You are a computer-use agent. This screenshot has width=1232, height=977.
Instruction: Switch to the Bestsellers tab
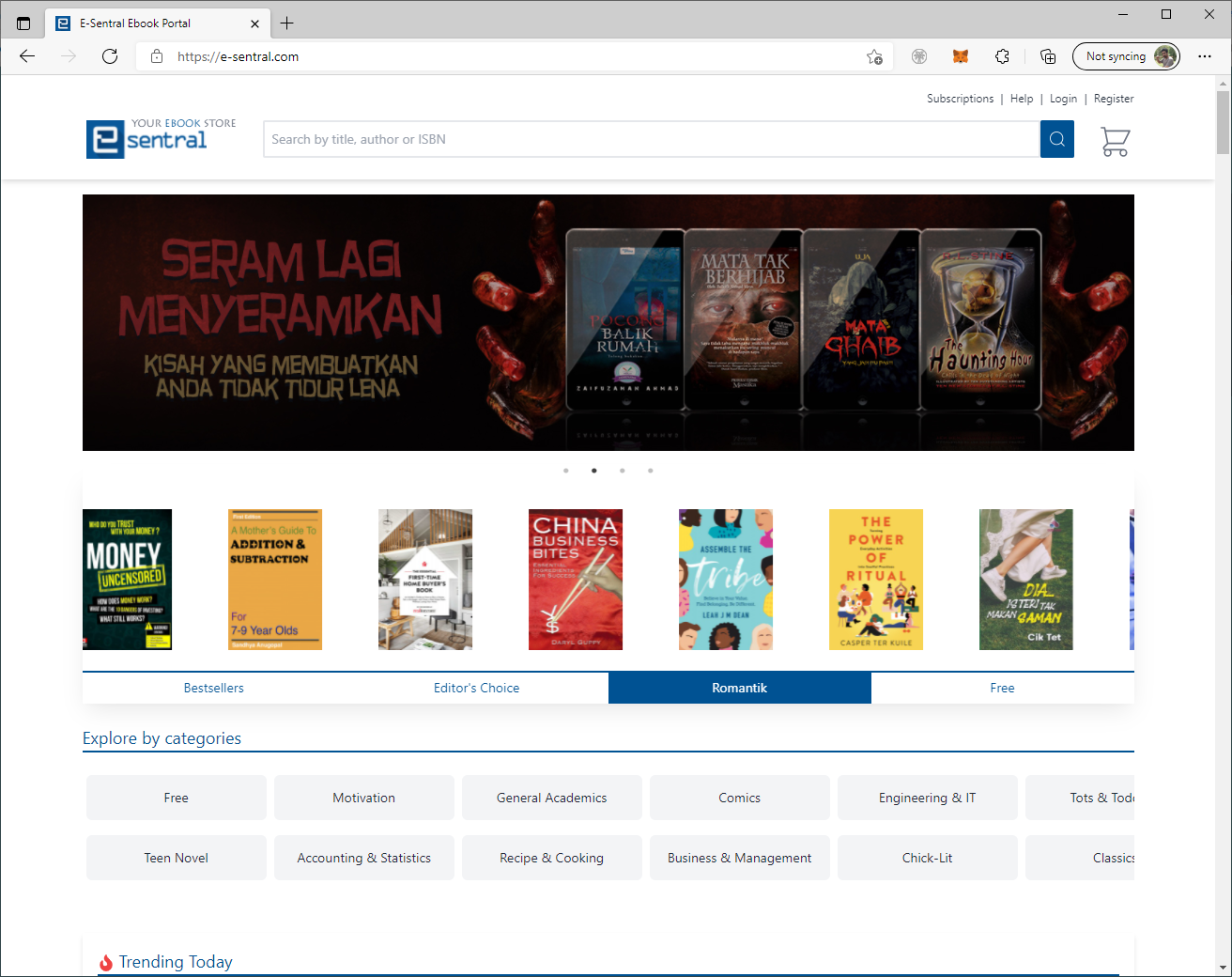214,688
